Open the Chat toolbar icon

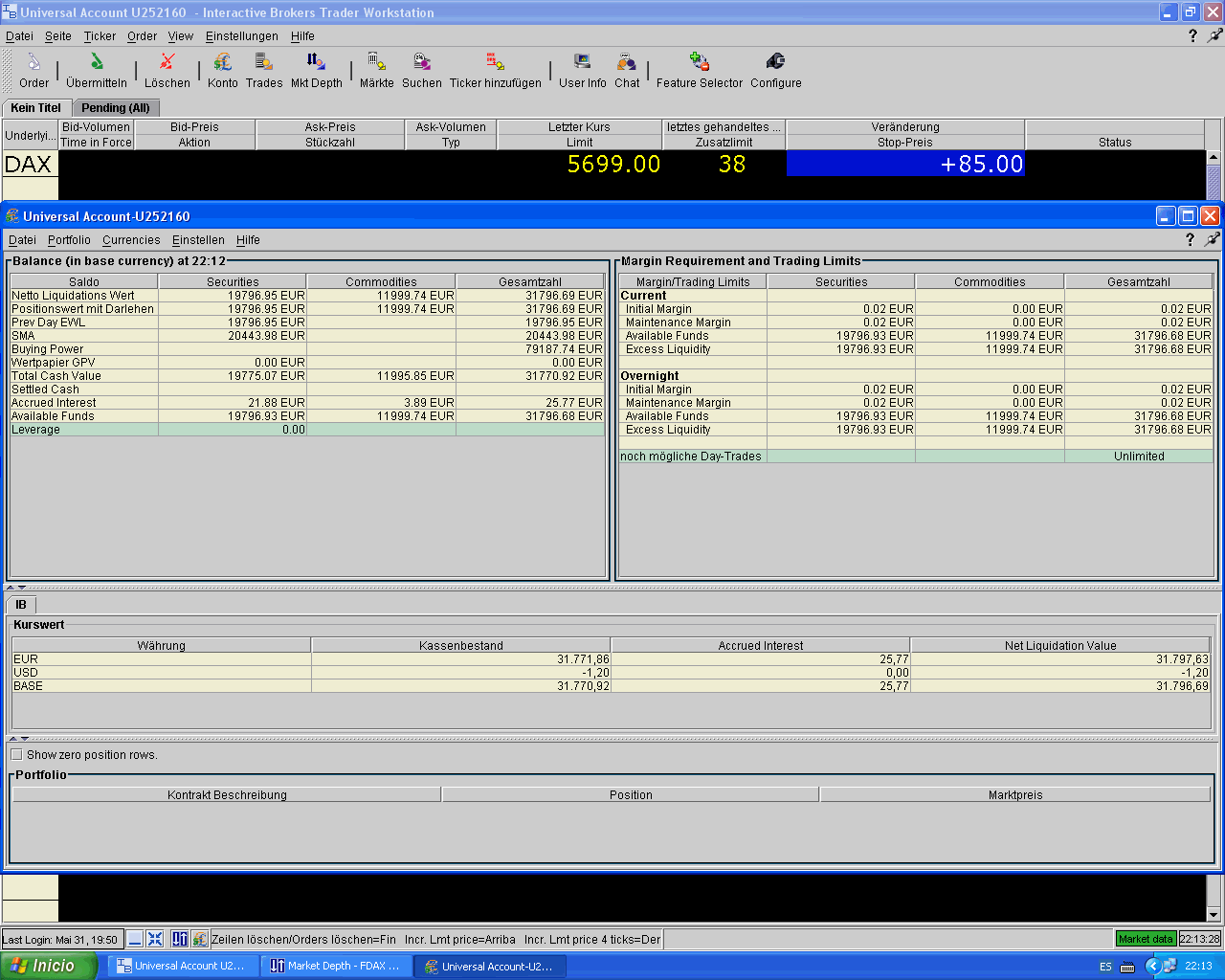627,62
